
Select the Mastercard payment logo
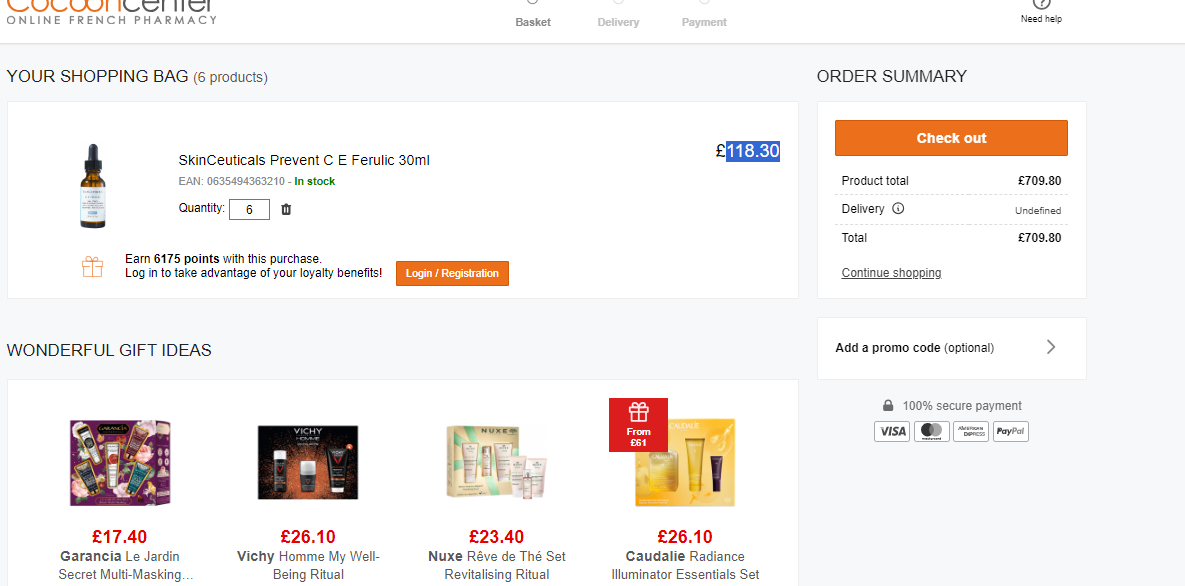932,431
